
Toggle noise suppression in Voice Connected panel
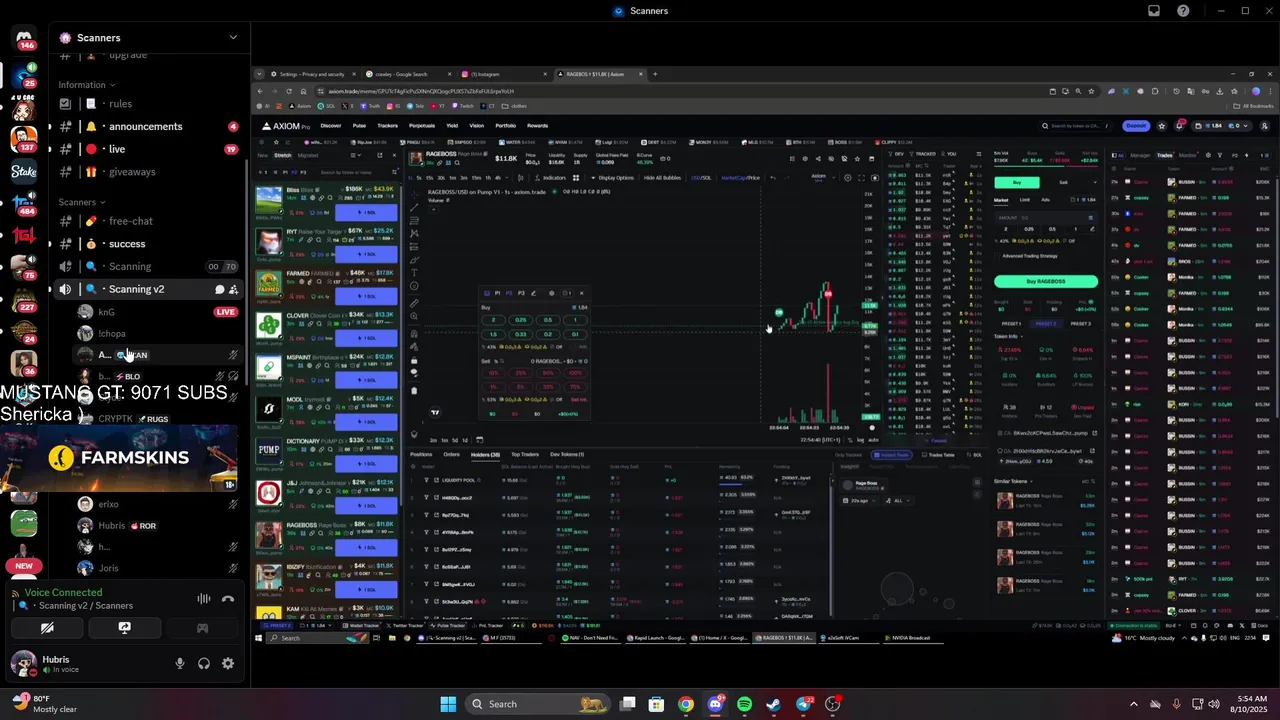[x=203, y=599]
